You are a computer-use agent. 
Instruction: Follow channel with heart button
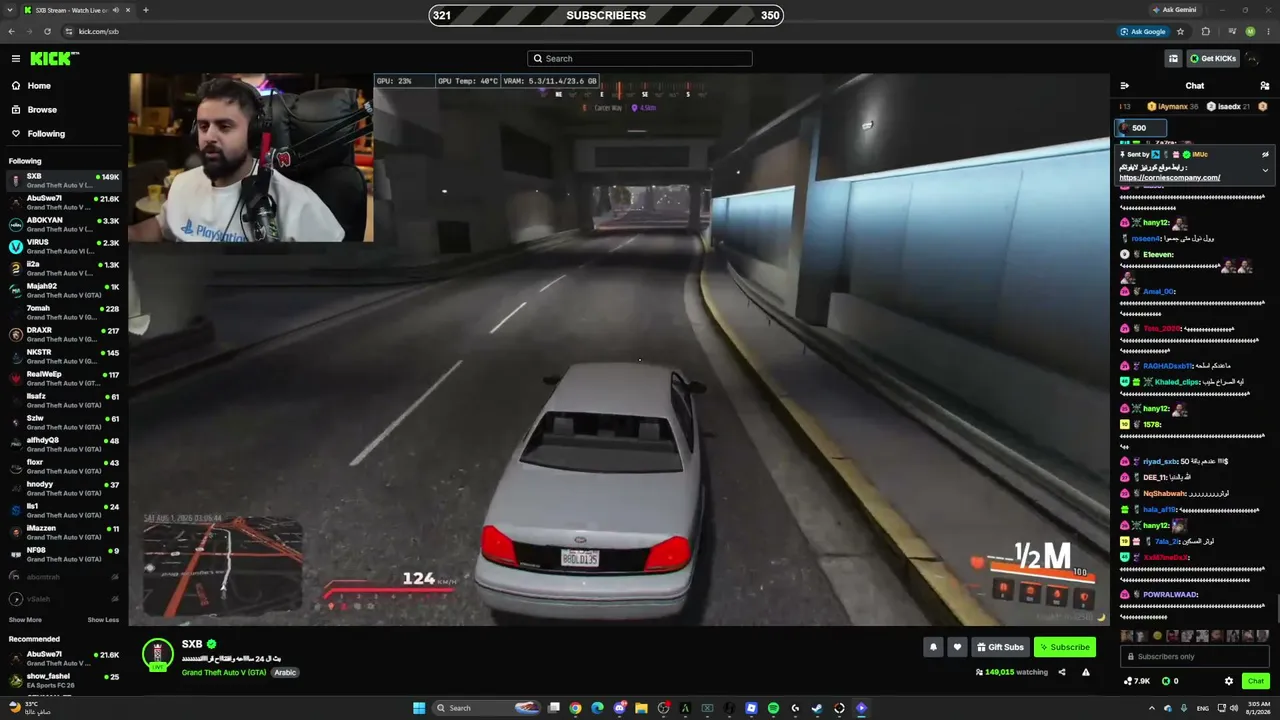[957, 647]
